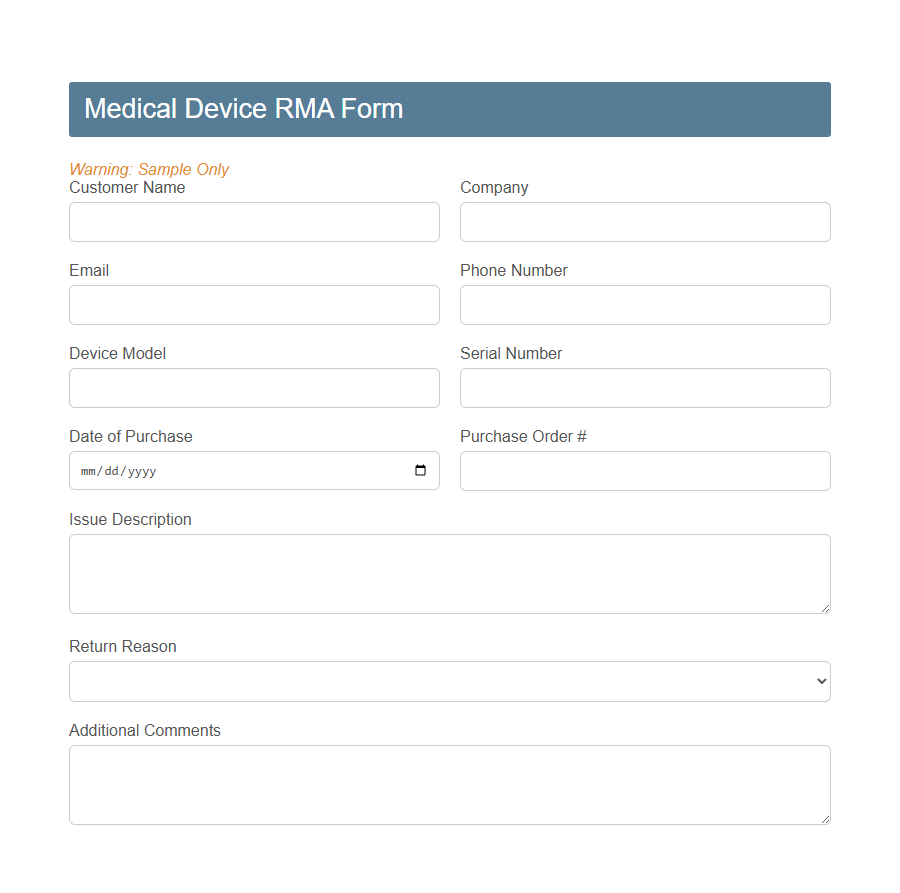Select the Company input field
The height and width of the screenshot is (893, 900).
coord(645,221)
